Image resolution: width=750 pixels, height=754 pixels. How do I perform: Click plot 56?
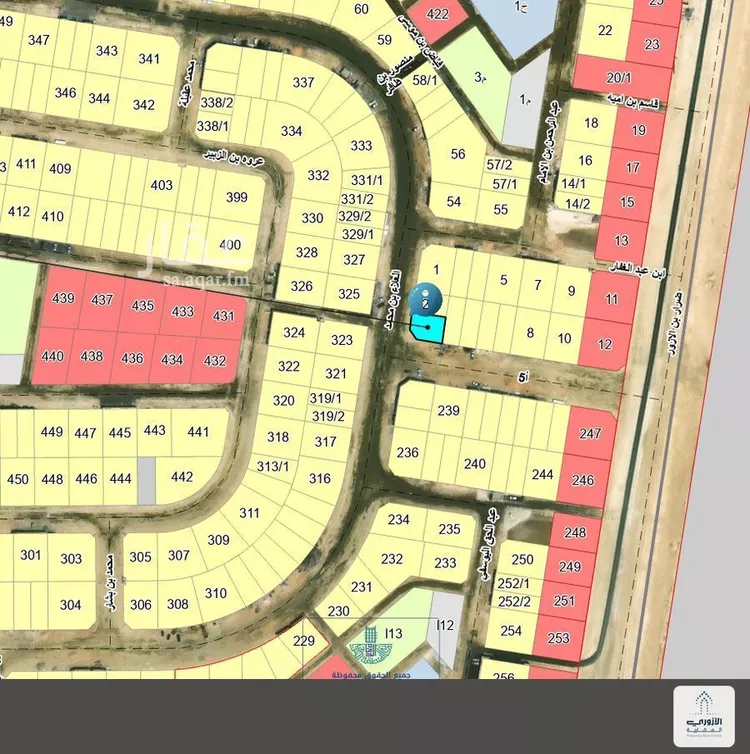click(458, 154)
